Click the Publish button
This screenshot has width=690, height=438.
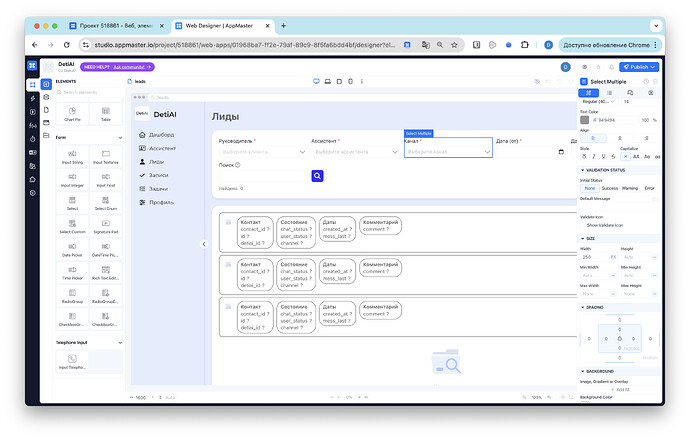[x=639, y=67]
